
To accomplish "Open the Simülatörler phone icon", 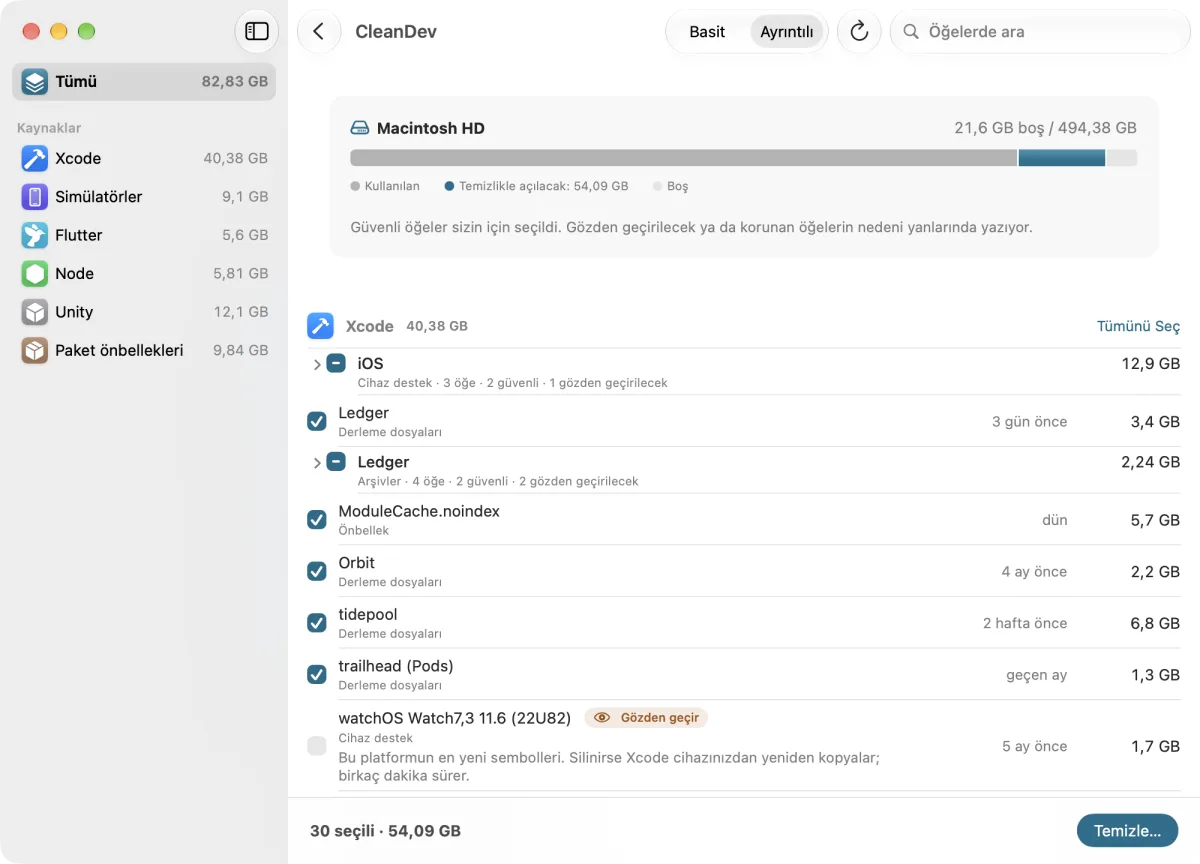I will click(x=35, y=197).
